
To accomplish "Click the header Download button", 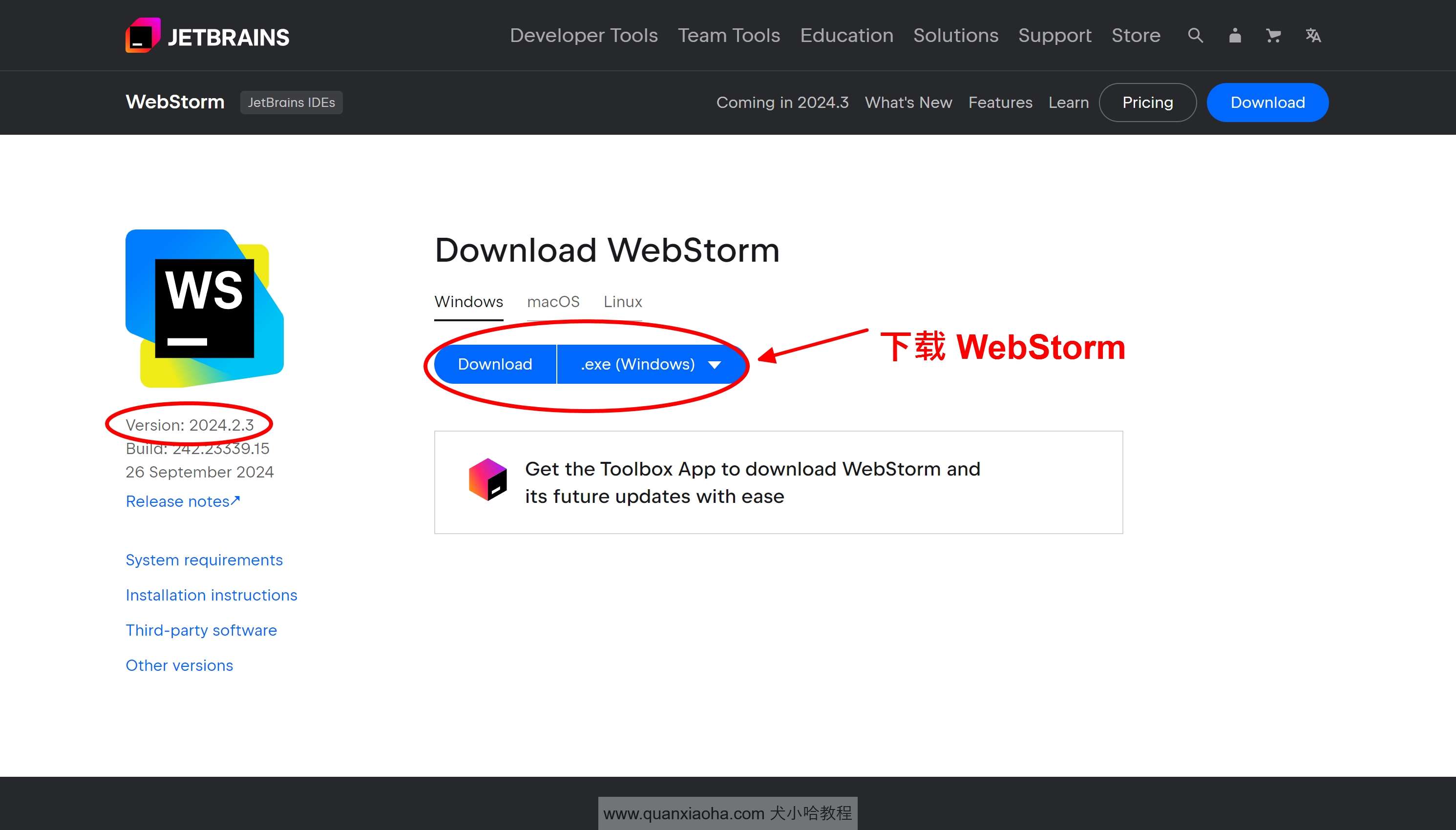I will click(x=1267, y=103).
